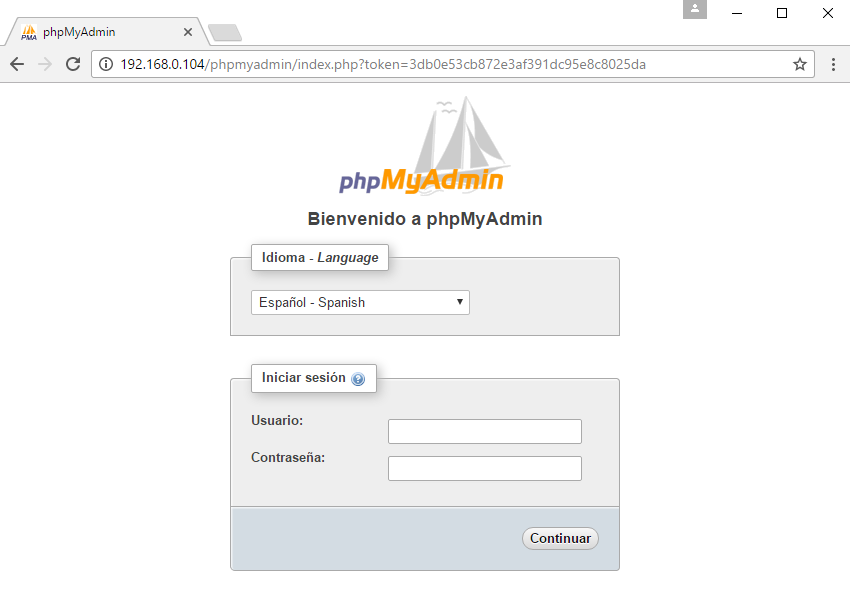Click the 'Bienvenido a phpMyAdmin' heading
The image size is (850, 600).
(424, 219)
